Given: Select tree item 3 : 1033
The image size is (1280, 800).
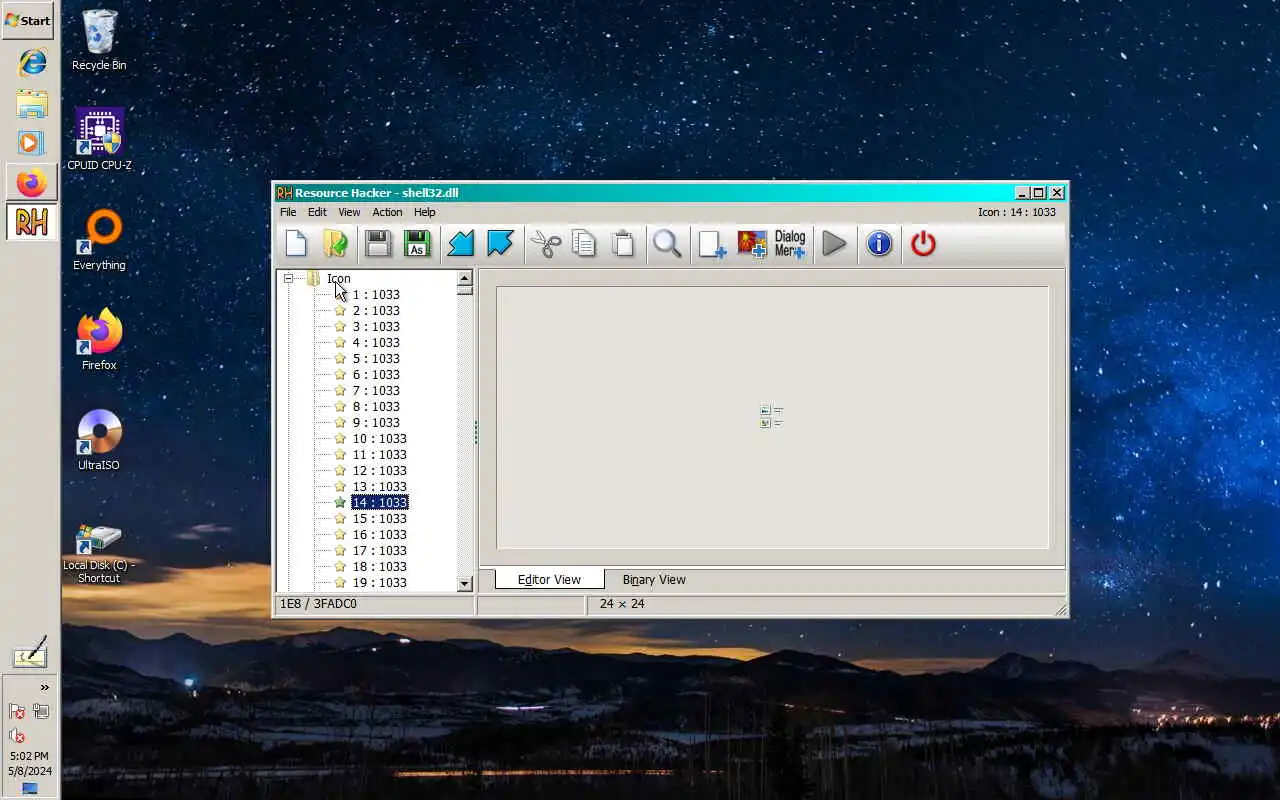Looking at the screenshot, I should 375,327.
